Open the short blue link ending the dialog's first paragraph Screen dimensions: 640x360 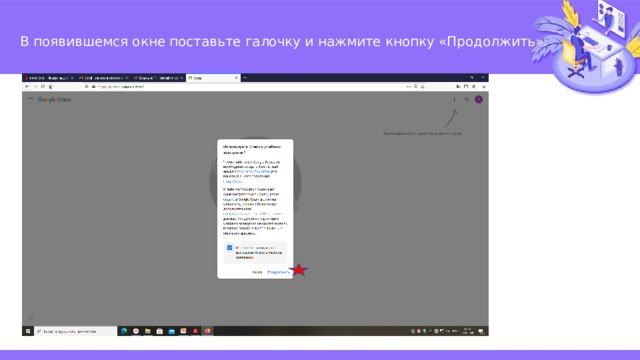pos(233,181)
